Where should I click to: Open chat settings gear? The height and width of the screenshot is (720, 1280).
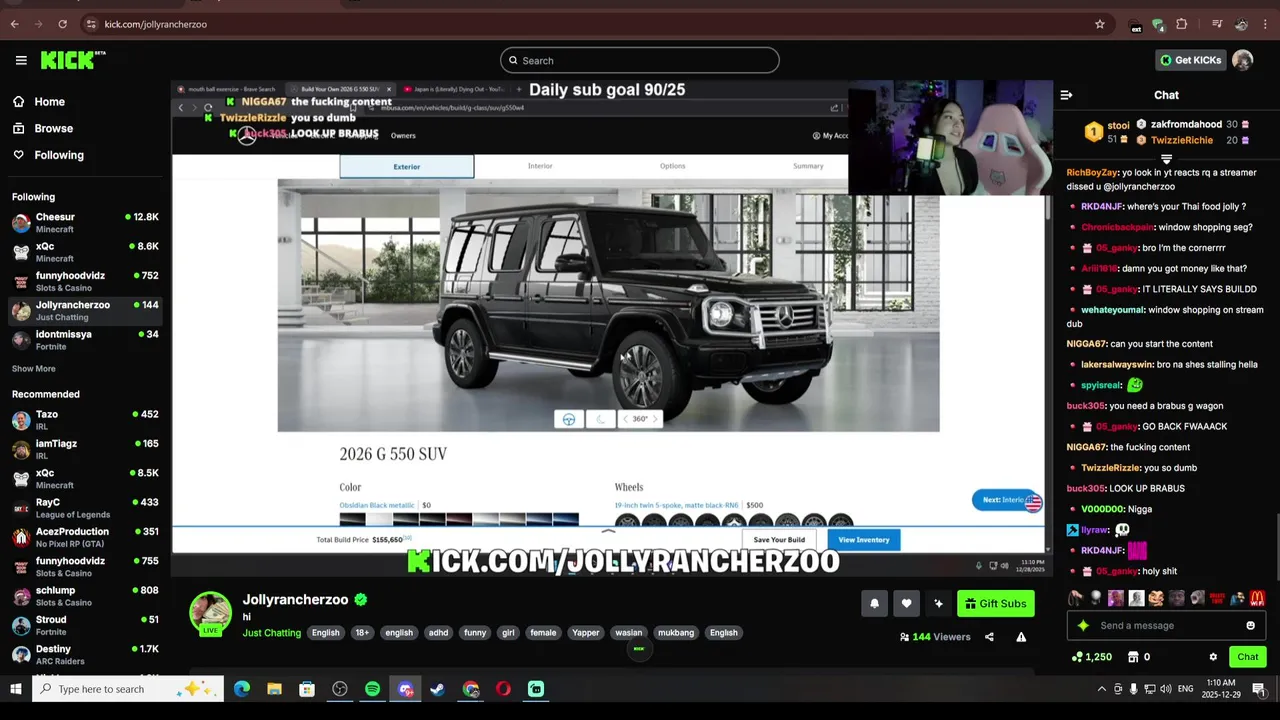(1213, 657)
